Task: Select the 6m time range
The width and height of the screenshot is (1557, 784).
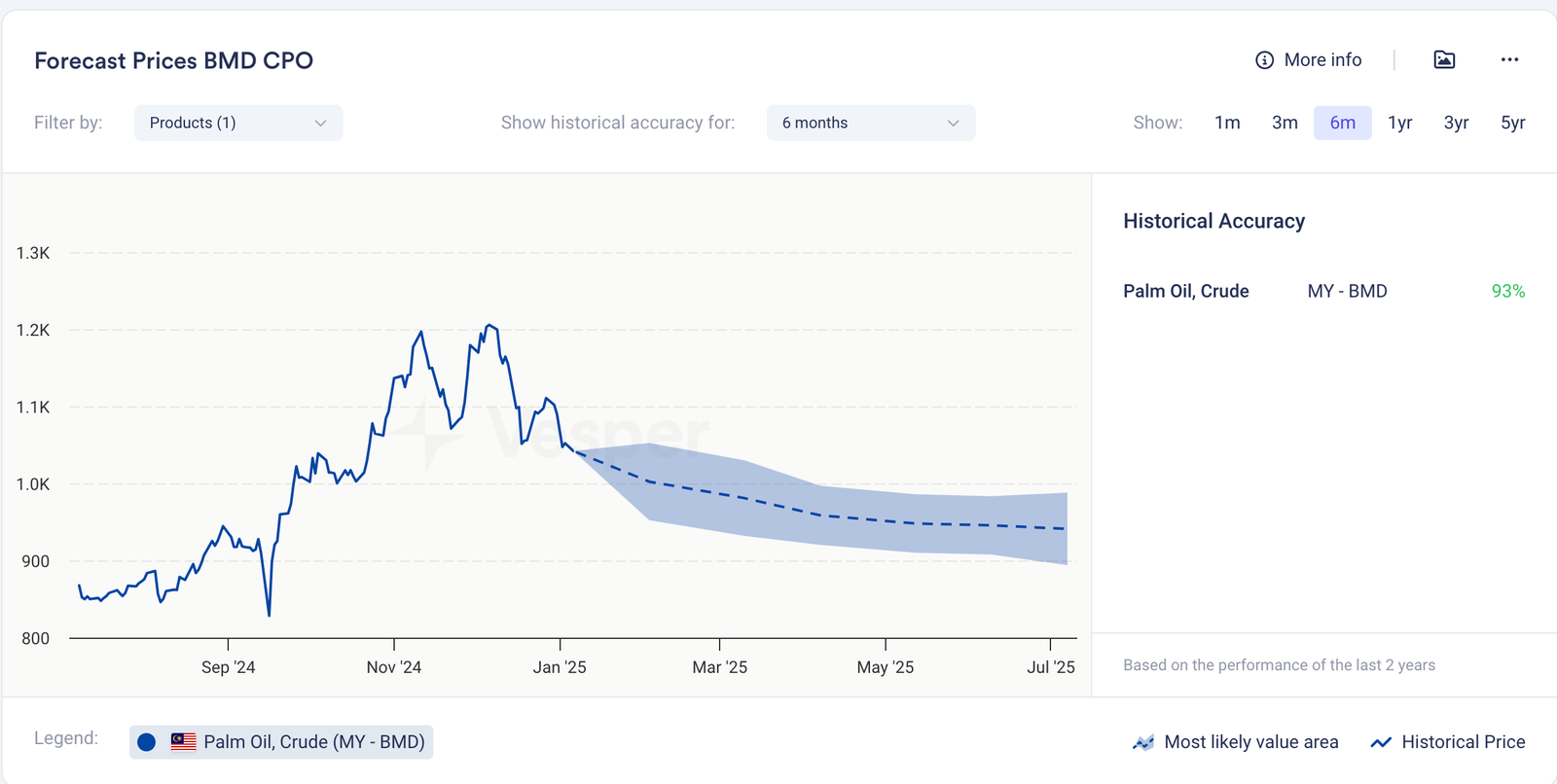Action: (x=1342, y=123)
